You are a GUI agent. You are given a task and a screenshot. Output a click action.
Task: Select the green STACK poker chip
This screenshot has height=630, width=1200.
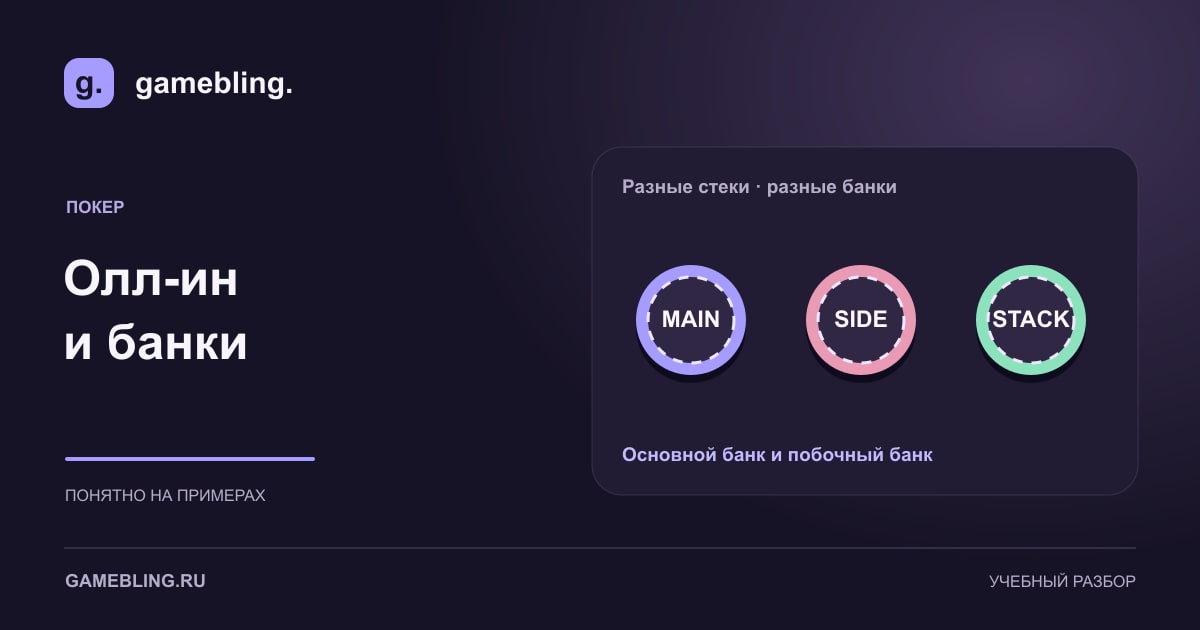click(1031, 320)
